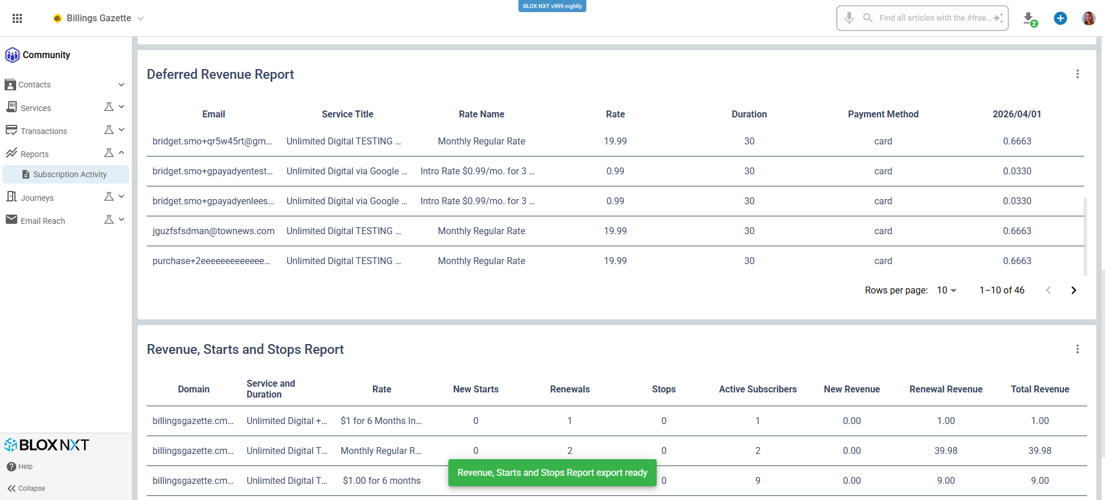The height and width of the screenshot is (500, 1105).
Task: Click the Reports chevron to collapse
Action: point(121,153)
